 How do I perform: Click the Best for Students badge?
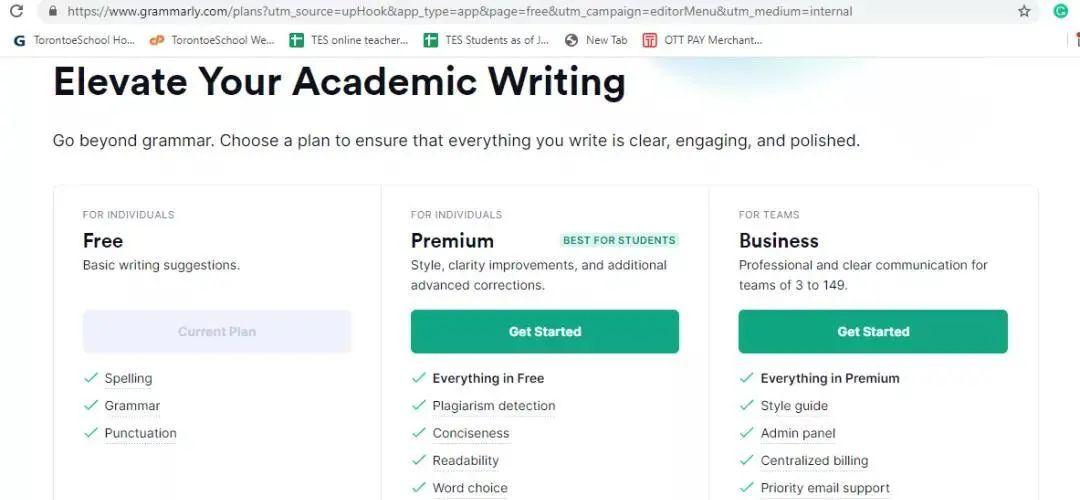(619, 240)
